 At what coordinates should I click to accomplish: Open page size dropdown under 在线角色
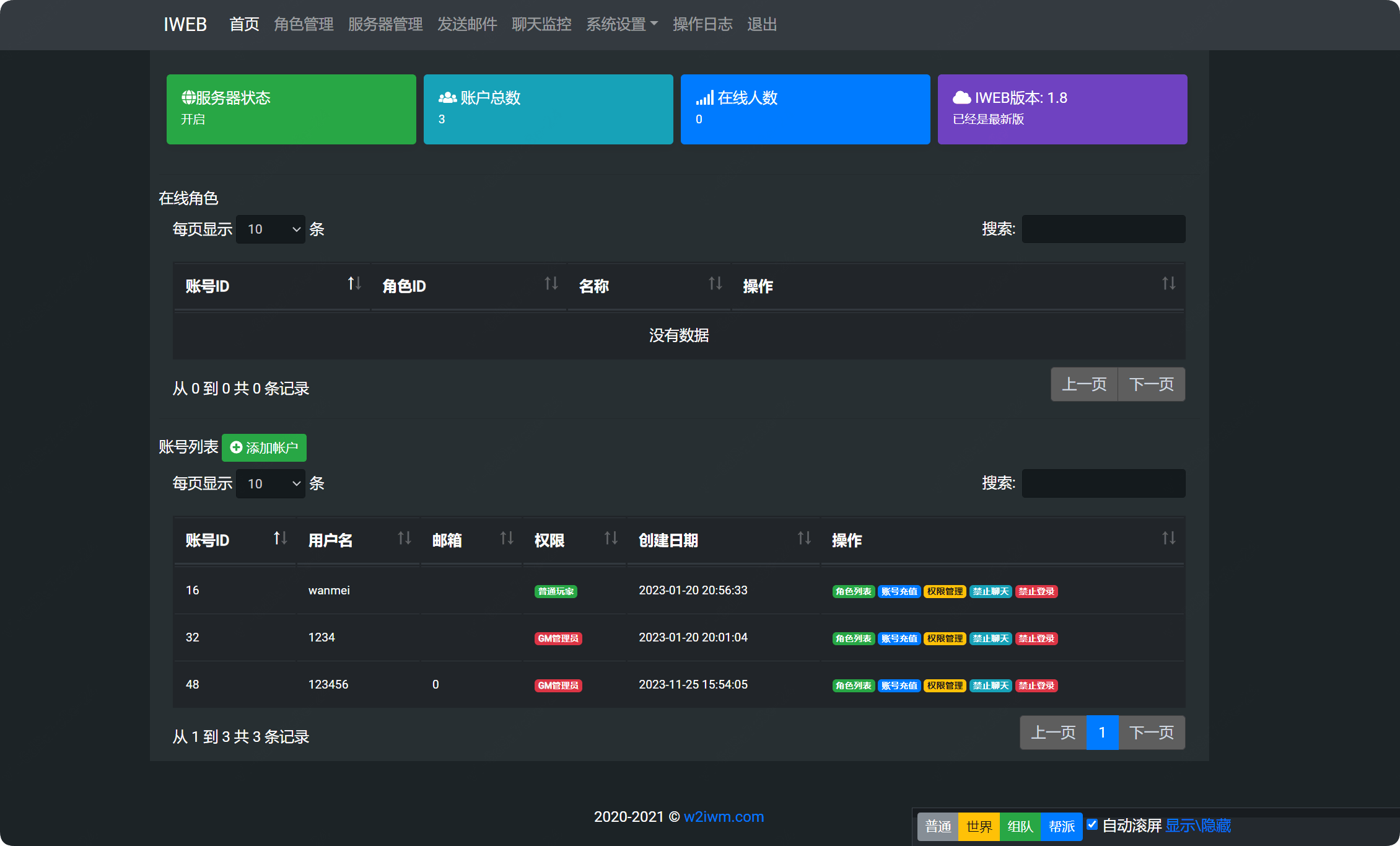[271, 229]
